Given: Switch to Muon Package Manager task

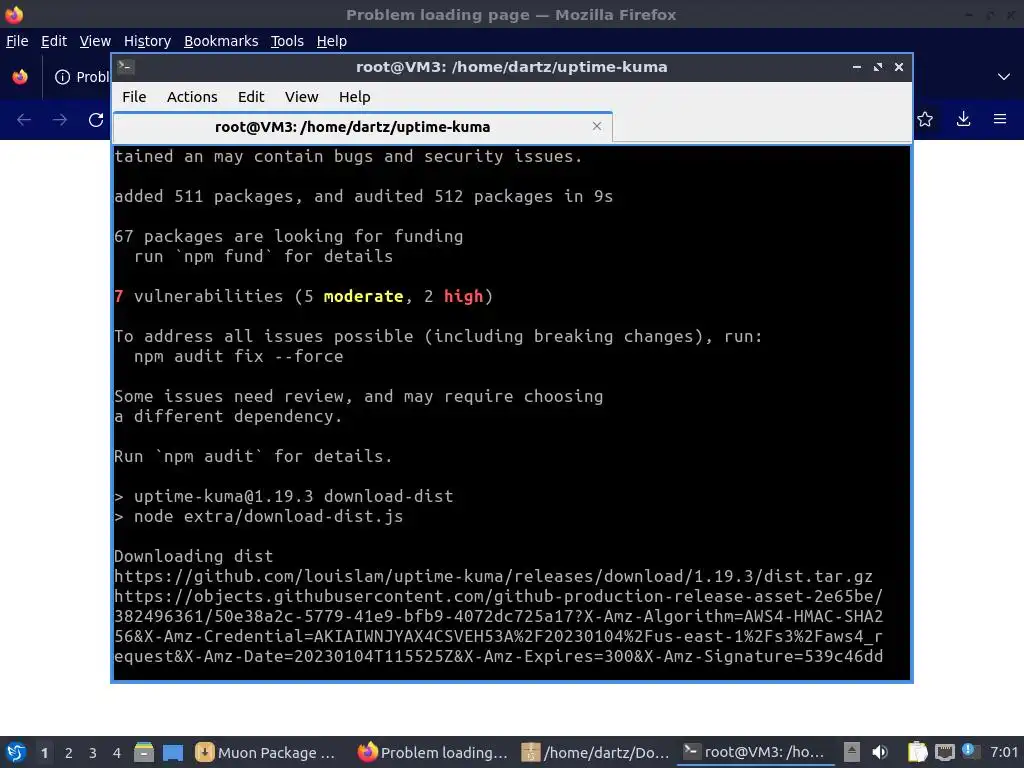Looking at the screenshot, I should (x=266, y=752).
